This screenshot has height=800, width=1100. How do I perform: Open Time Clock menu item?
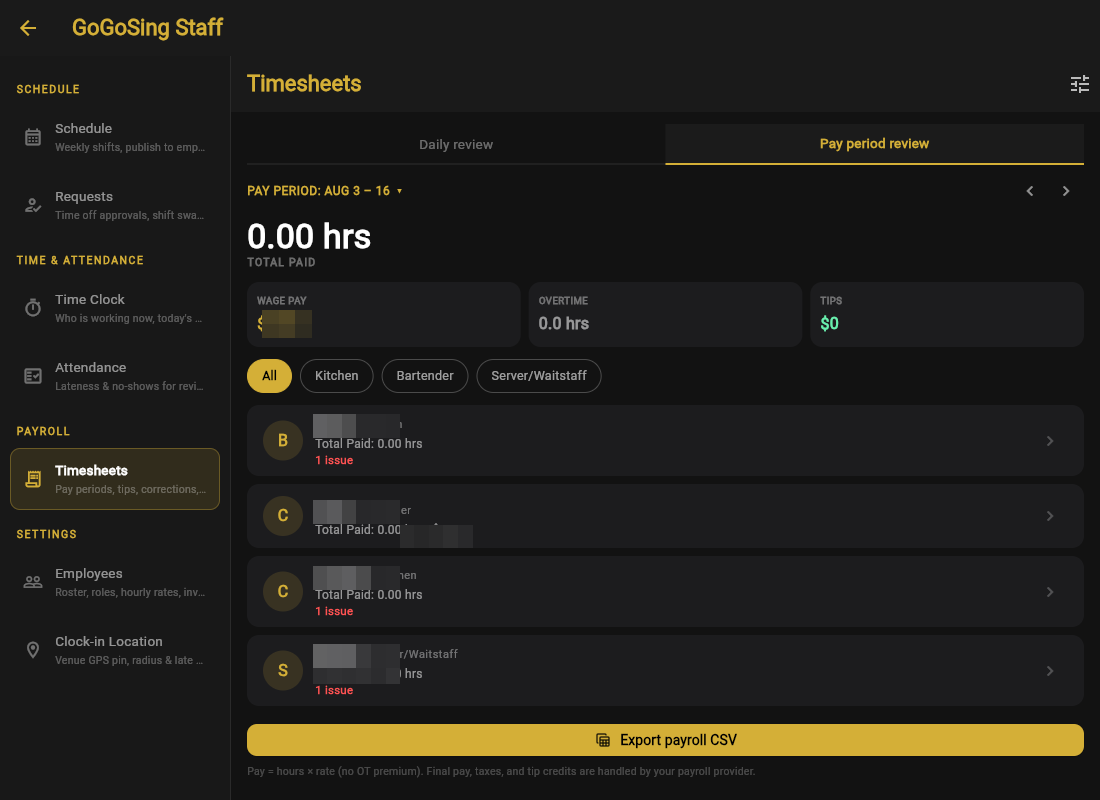pos(115,308)
